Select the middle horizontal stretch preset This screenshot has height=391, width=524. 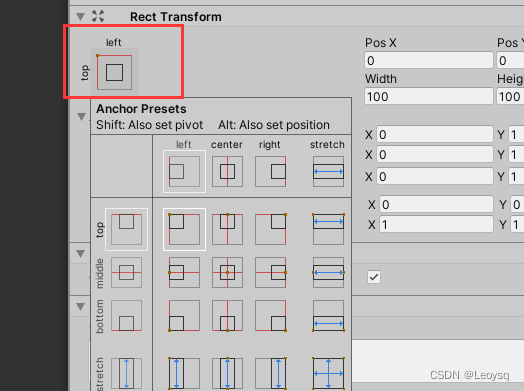[x=329, y=272]
